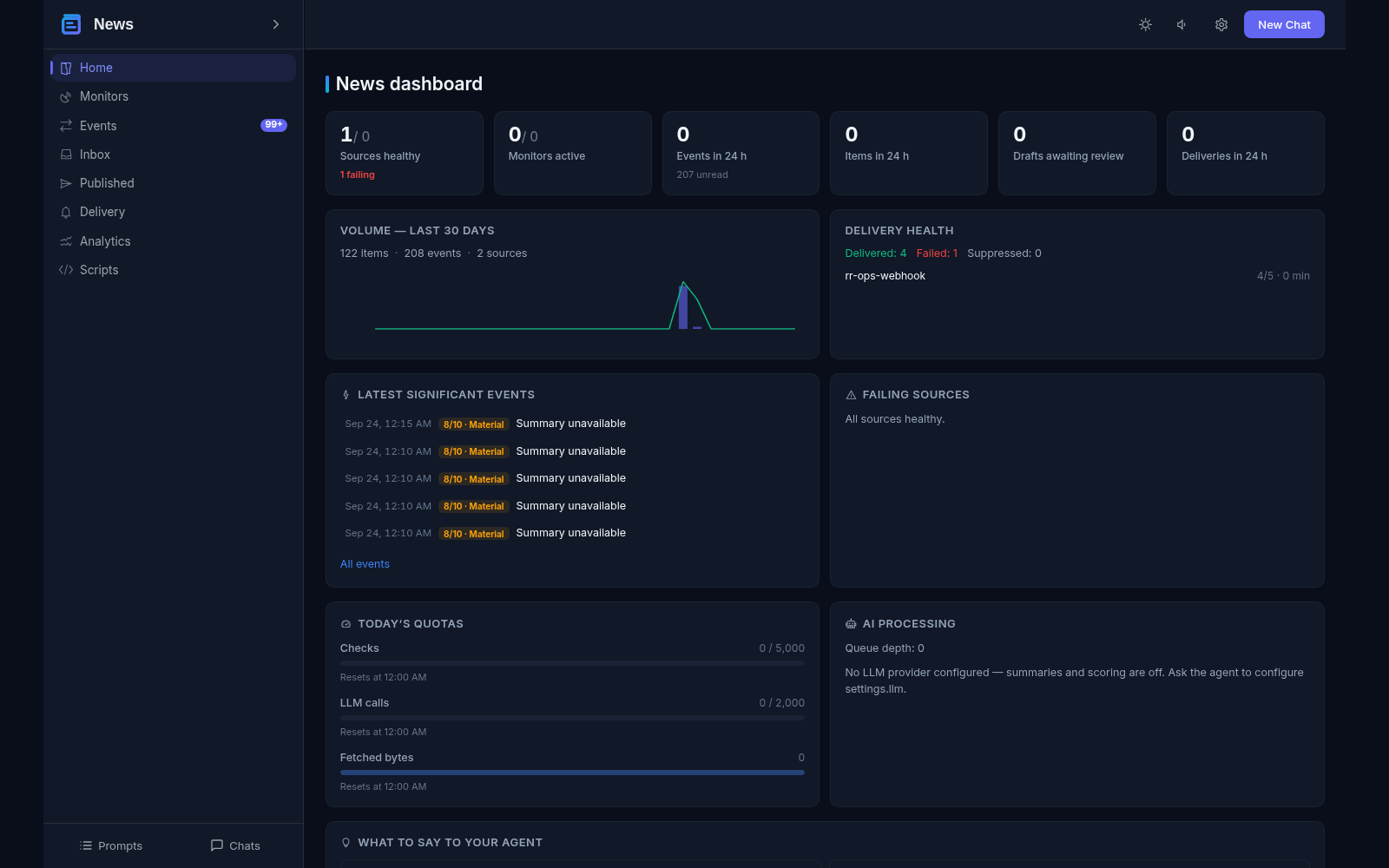Click the '0 / 5,000' Checks value
This screenshot has height=868, width=1389.
[x=781, y=648]
